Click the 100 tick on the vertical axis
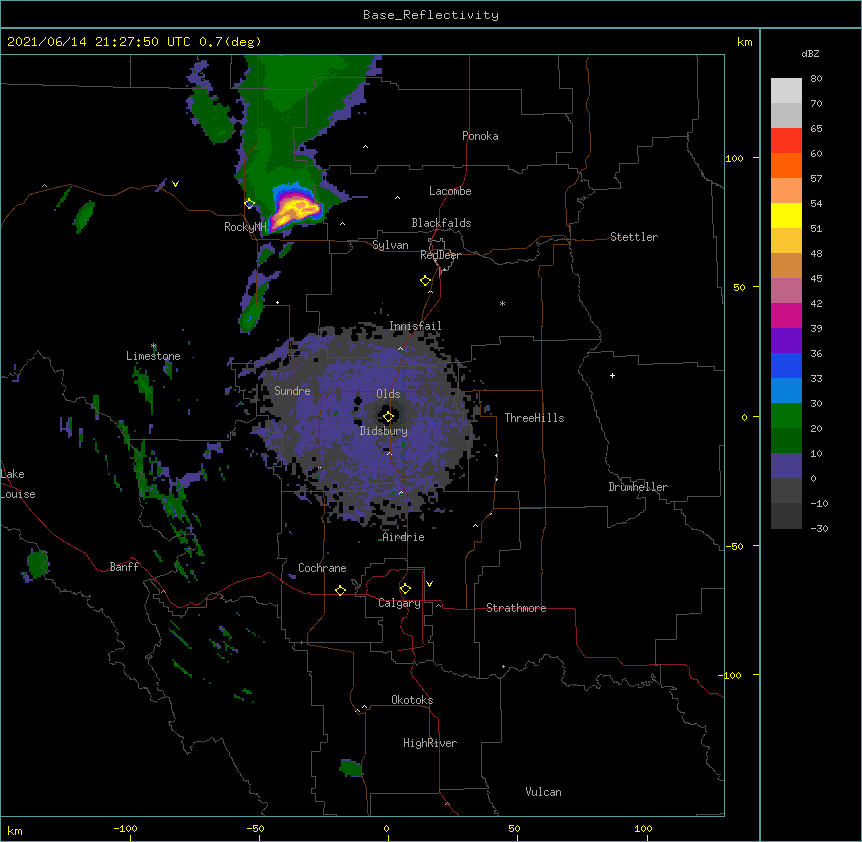The width and height of the screenshot is (862, 842). [x=734, y=158]
